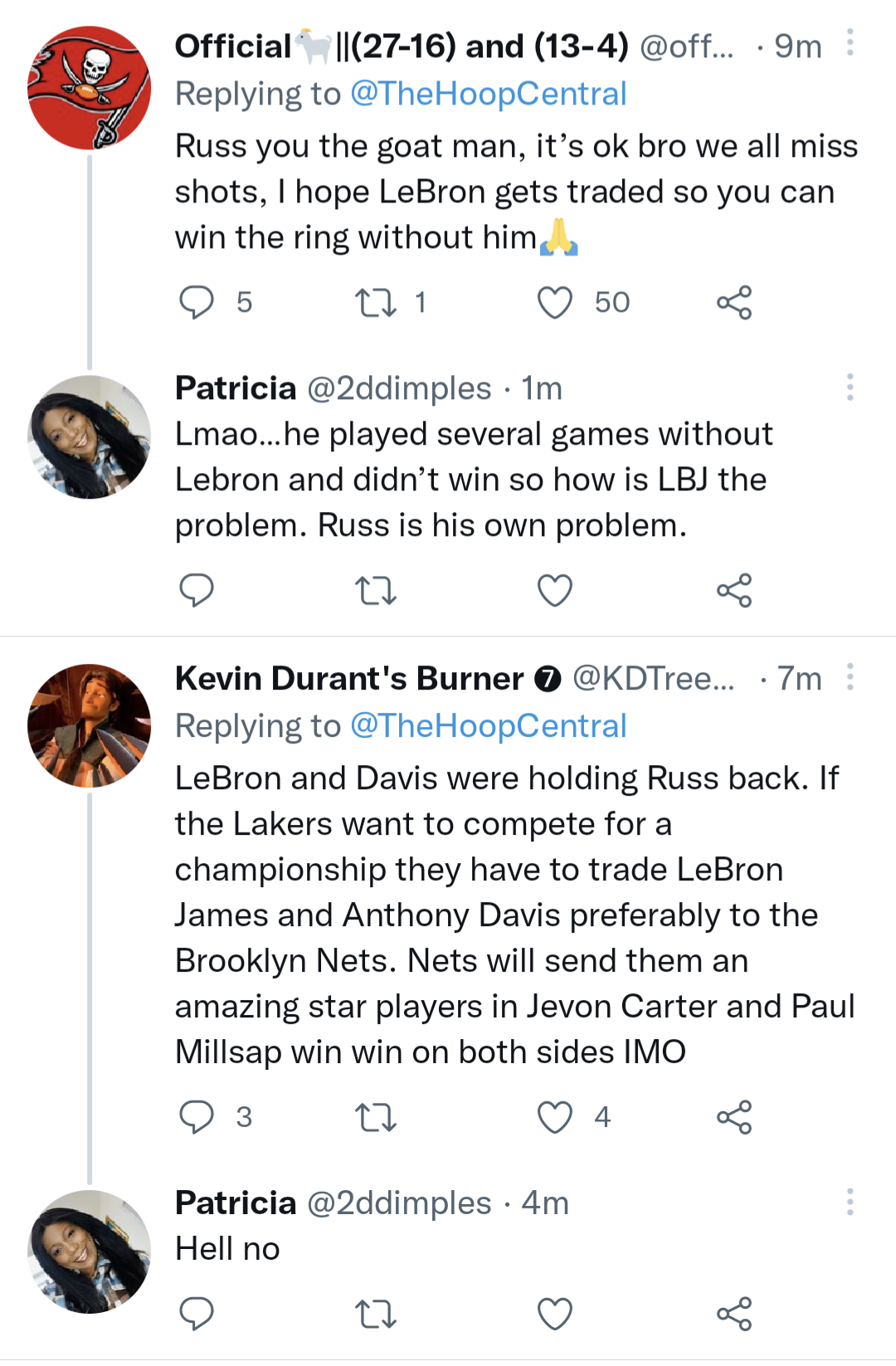Open @TheHoopCentral link in the first tweet

coord(488,94)
